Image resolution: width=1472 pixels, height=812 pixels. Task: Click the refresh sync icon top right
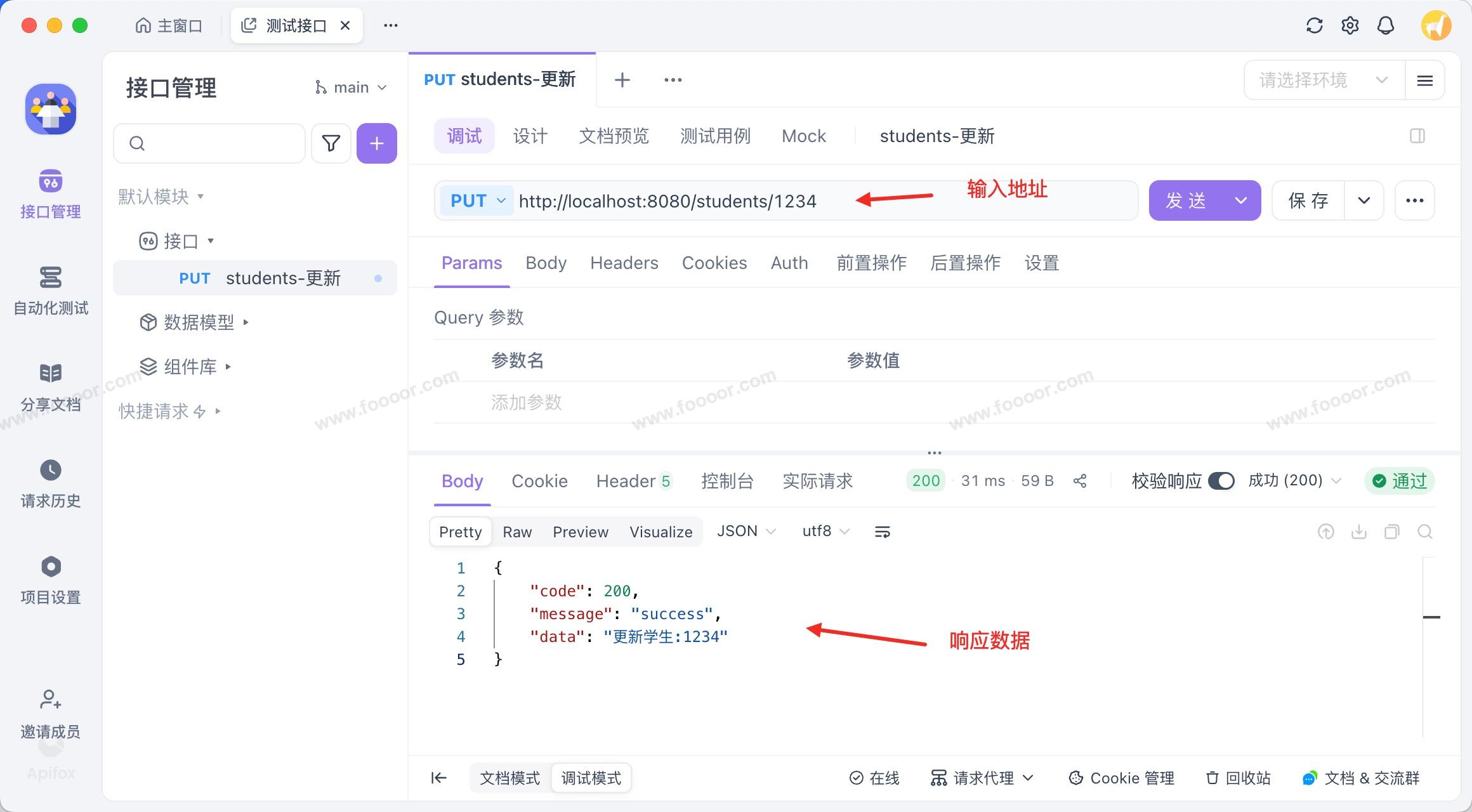coord(1314,25)
